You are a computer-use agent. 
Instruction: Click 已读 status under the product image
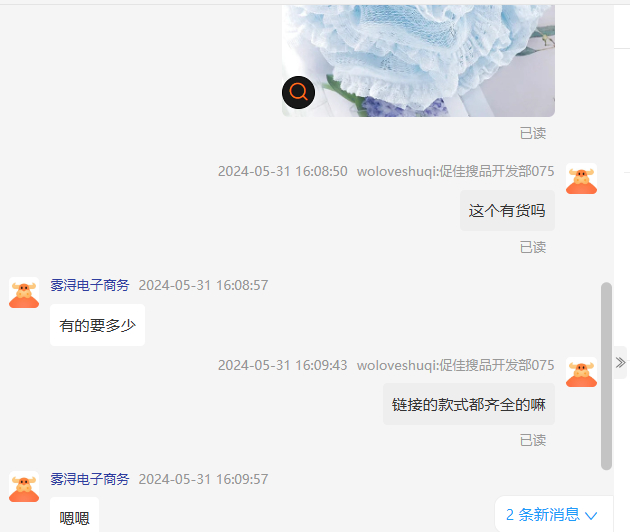(533, 133)
